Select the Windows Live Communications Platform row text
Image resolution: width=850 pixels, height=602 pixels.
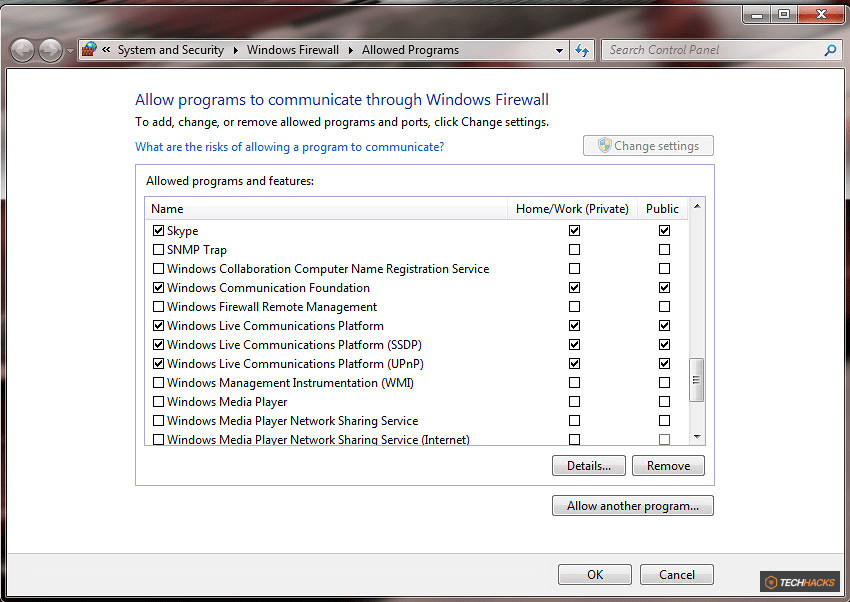point(275,326)
